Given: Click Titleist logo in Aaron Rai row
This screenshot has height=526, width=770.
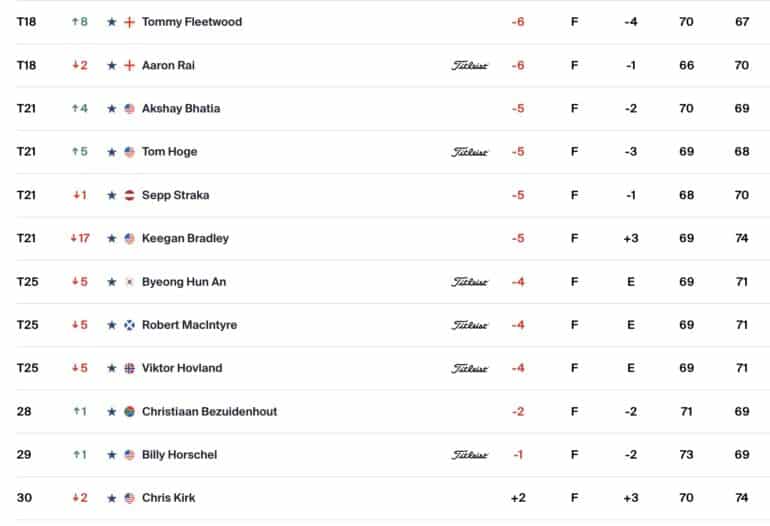Looking at the screenshot, I should tap(469, 66).
